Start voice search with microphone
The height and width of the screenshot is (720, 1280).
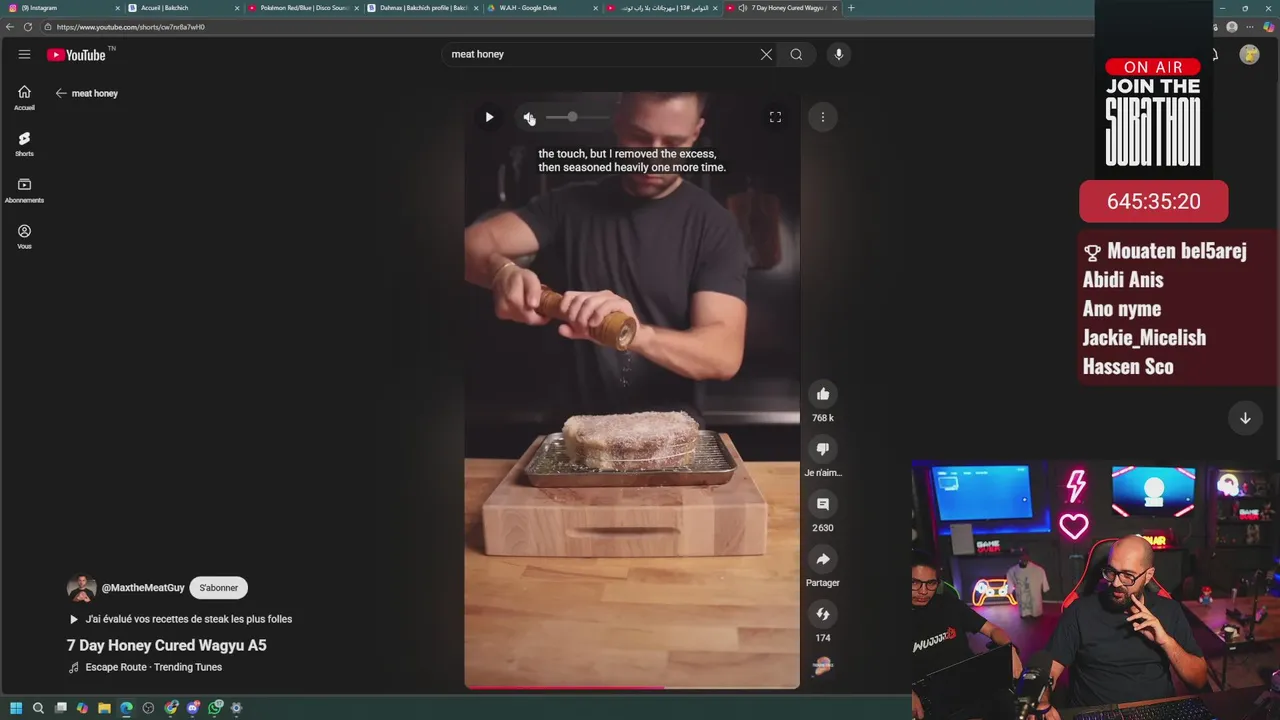[x=839, y=54]
